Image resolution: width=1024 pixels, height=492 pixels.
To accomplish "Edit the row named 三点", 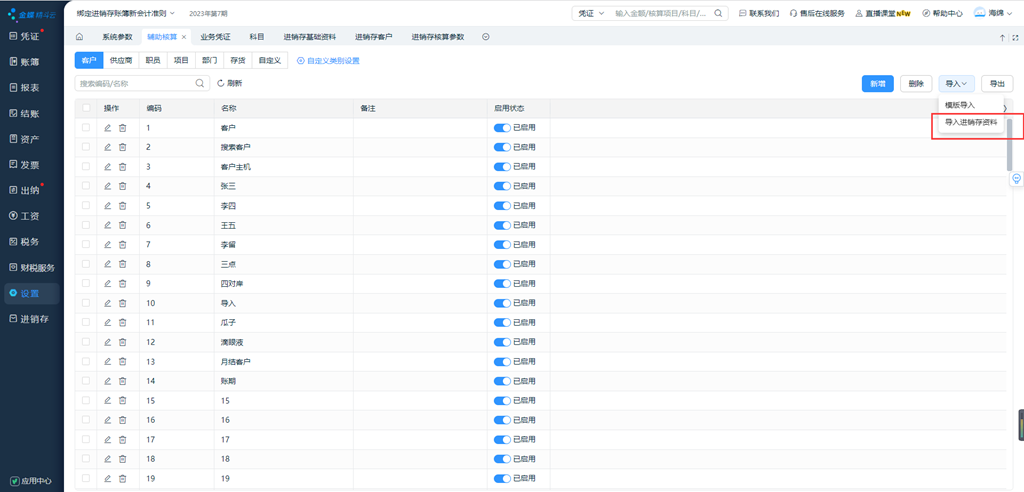I will pos(108,265).
